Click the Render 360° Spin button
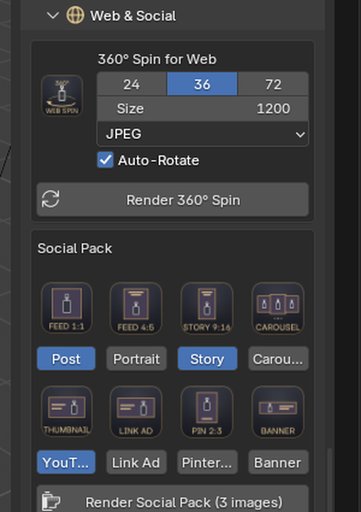The image size is (361, 512). click(x=173, y=200)
